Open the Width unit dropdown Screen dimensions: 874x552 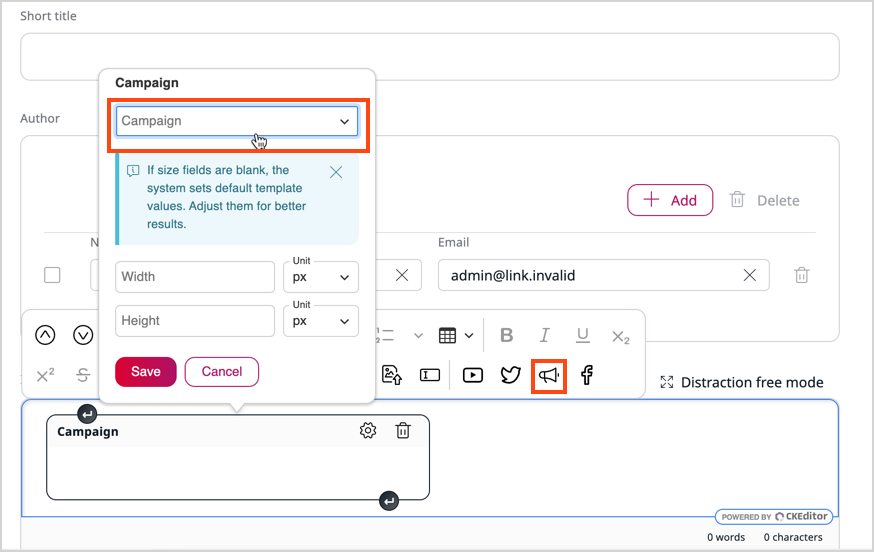coord(321,277)
